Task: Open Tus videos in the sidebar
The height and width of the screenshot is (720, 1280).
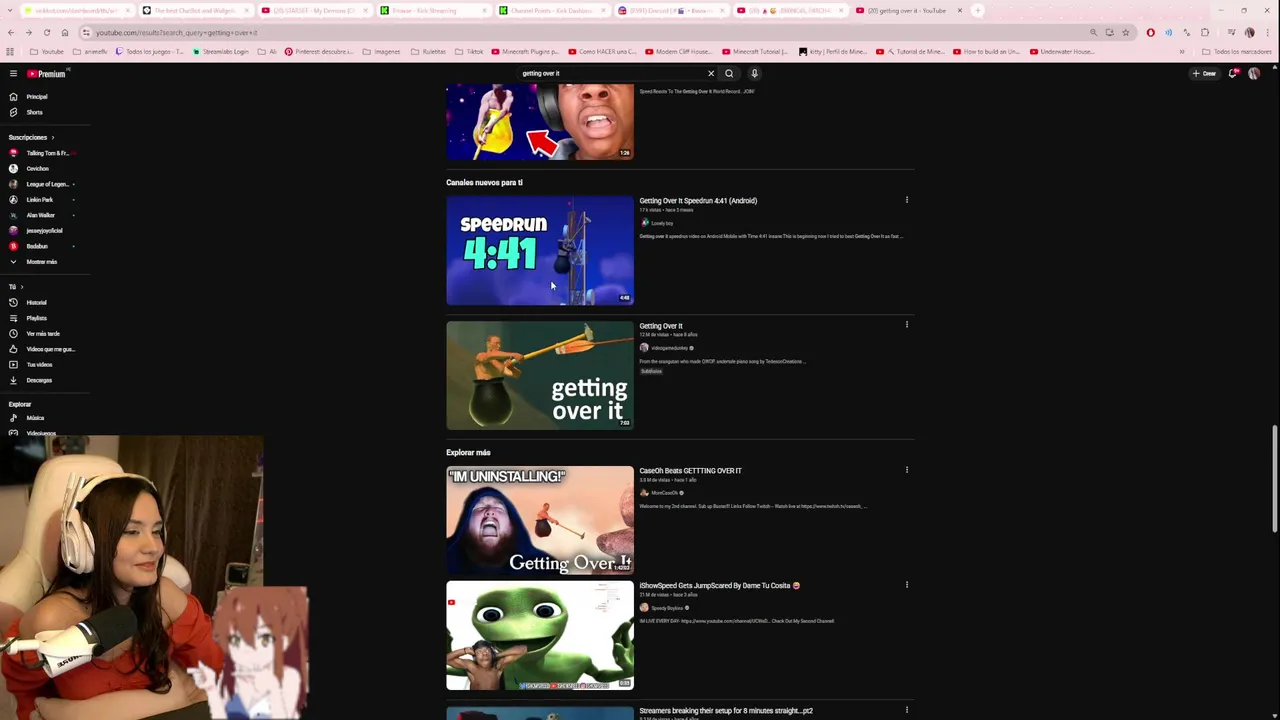Action: 39,365
